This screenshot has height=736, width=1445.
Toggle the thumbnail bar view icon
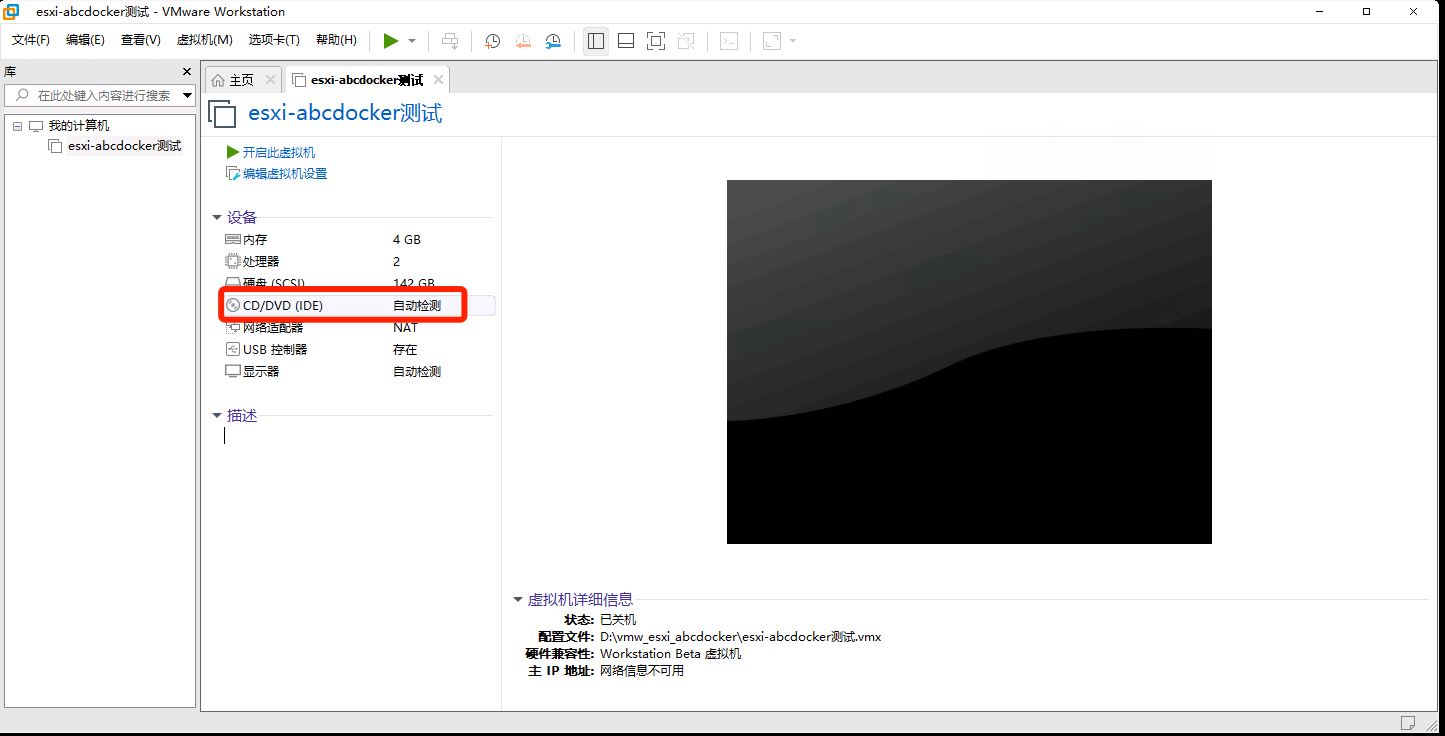[626, 41]
